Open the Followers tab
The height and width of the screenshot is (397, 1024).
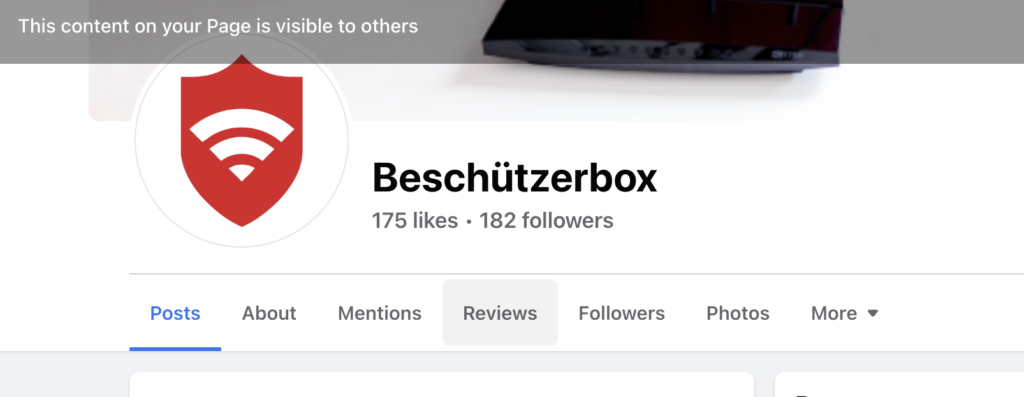tap(622, 313)
